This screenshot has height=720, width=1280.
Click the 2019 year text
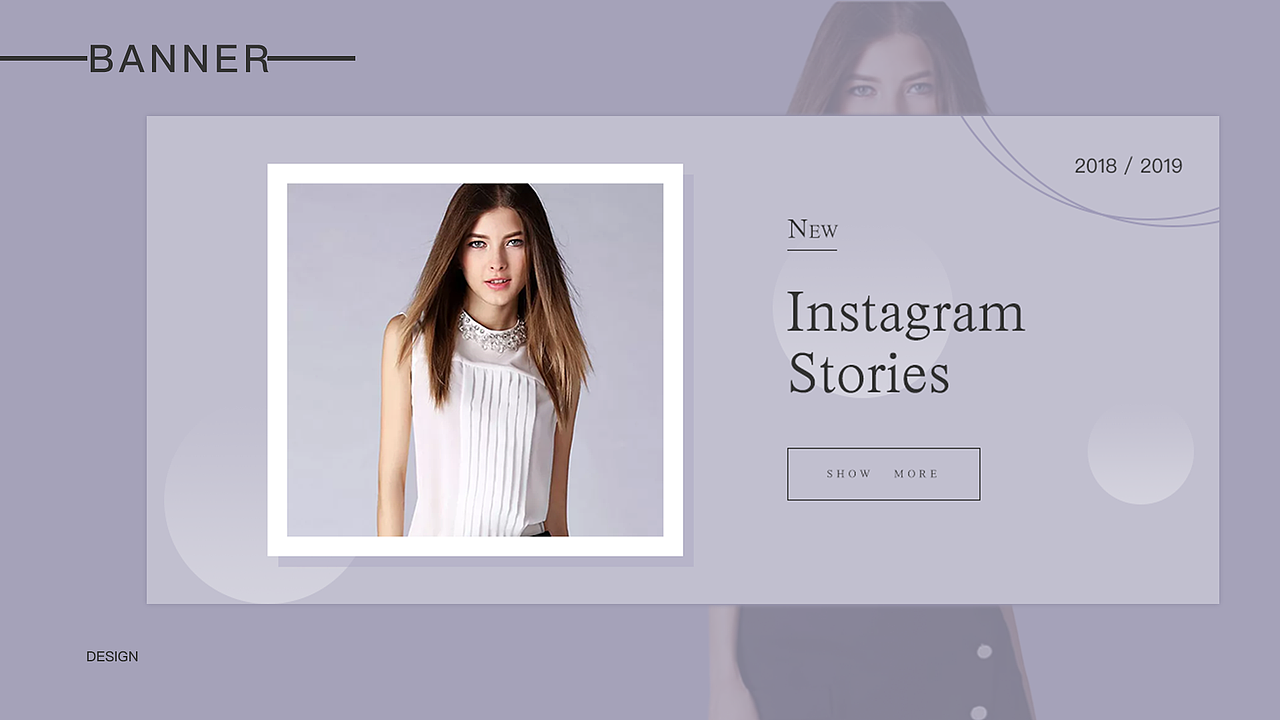pos(1161,166)
